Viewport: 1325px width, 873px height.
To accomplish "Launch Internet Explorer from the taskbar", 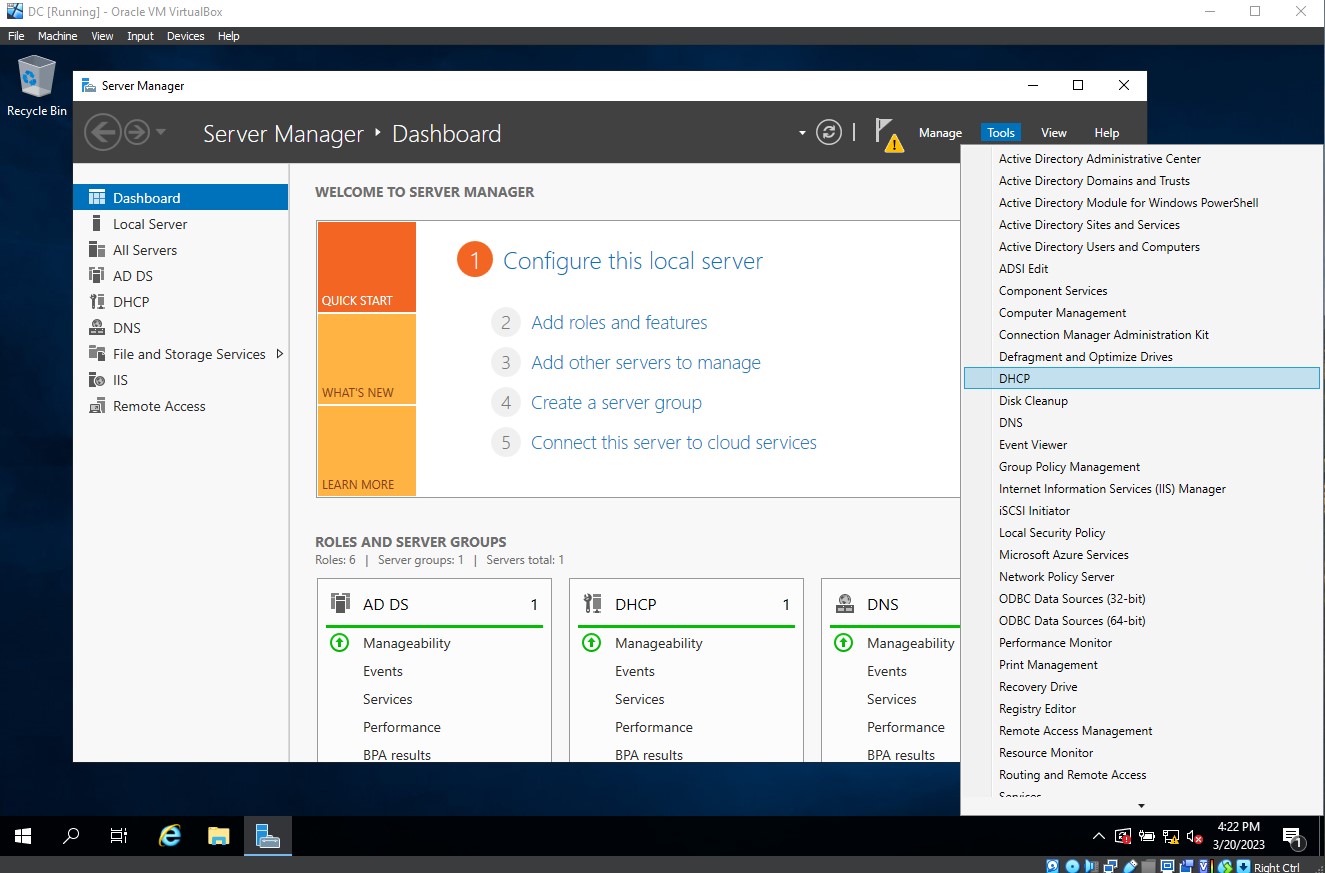I will [170, 836].
